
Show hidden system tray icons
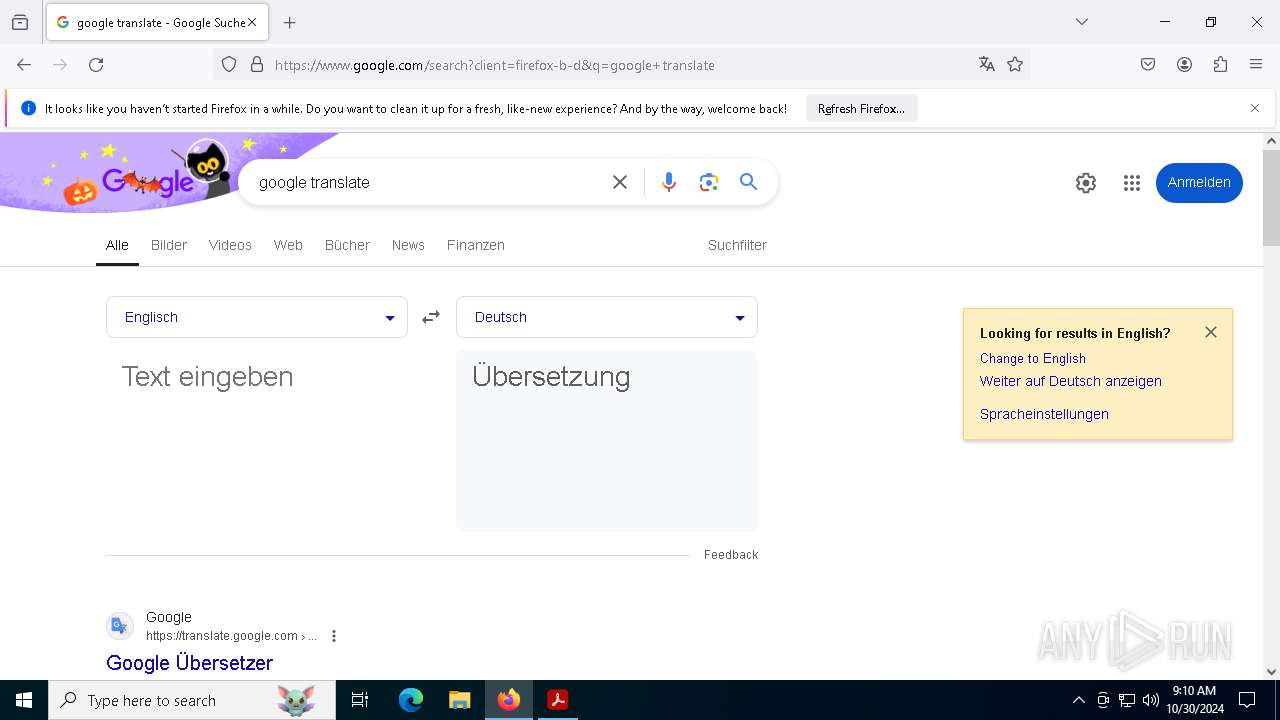1078,700
